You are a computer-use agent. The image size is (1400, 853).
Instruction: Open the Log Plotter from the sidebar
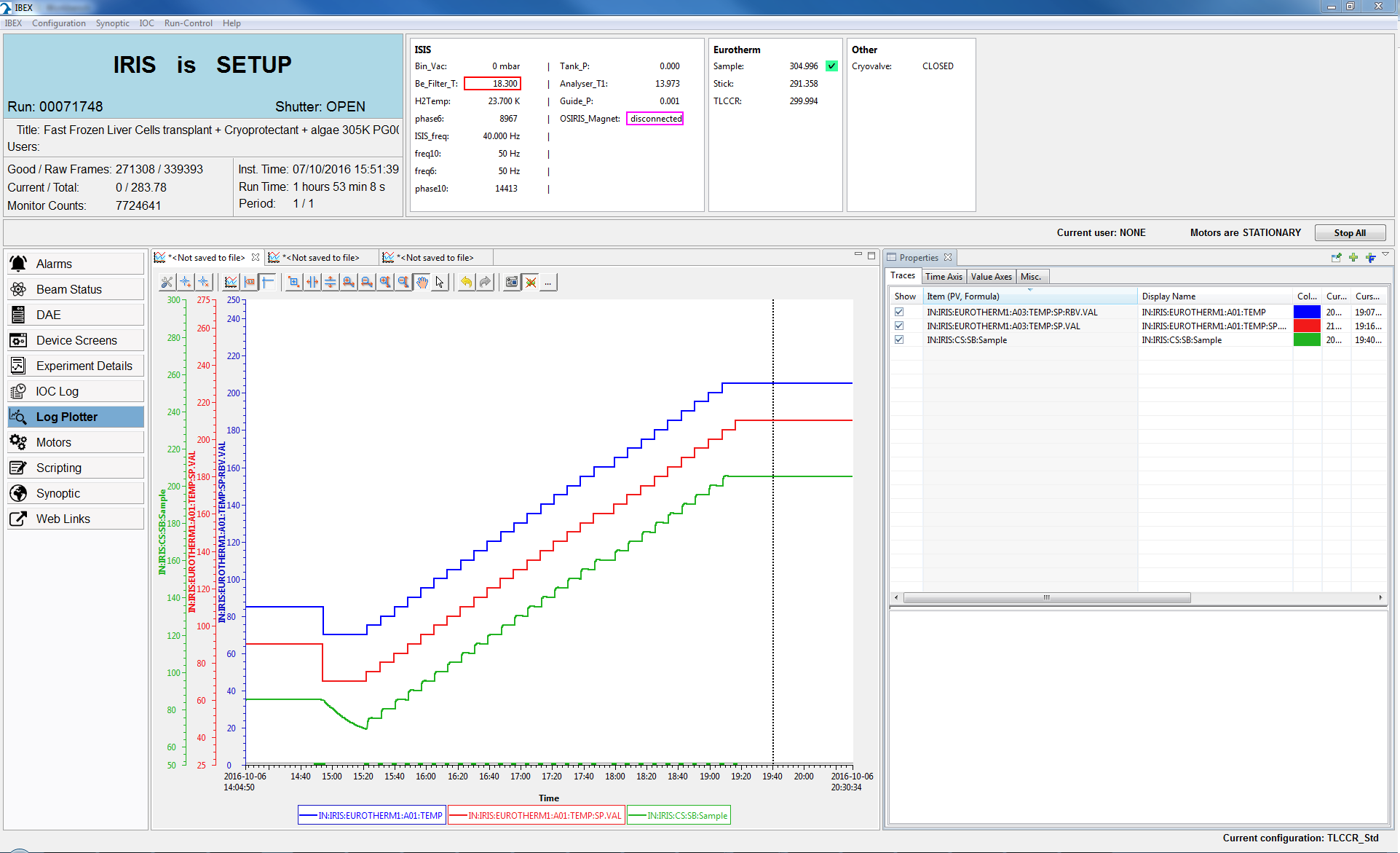(x=75, y=416)
